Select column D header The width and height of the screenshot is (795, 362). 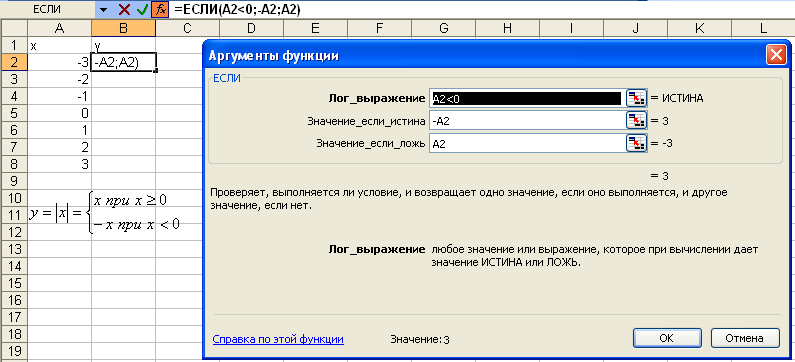click(x=251, y=28)
